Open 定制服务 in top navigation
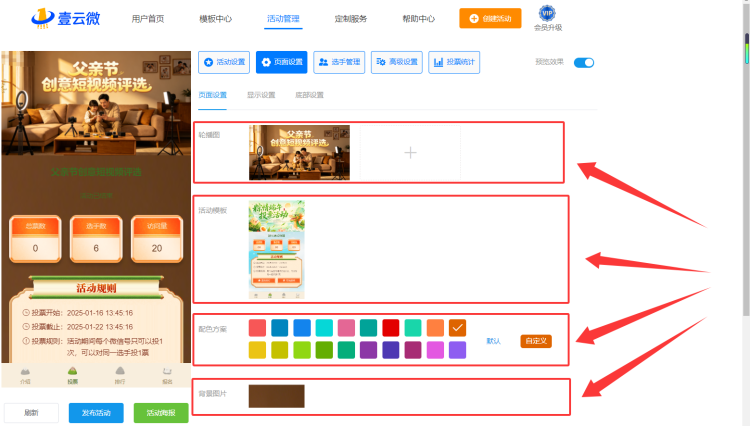 click(351, 19)
